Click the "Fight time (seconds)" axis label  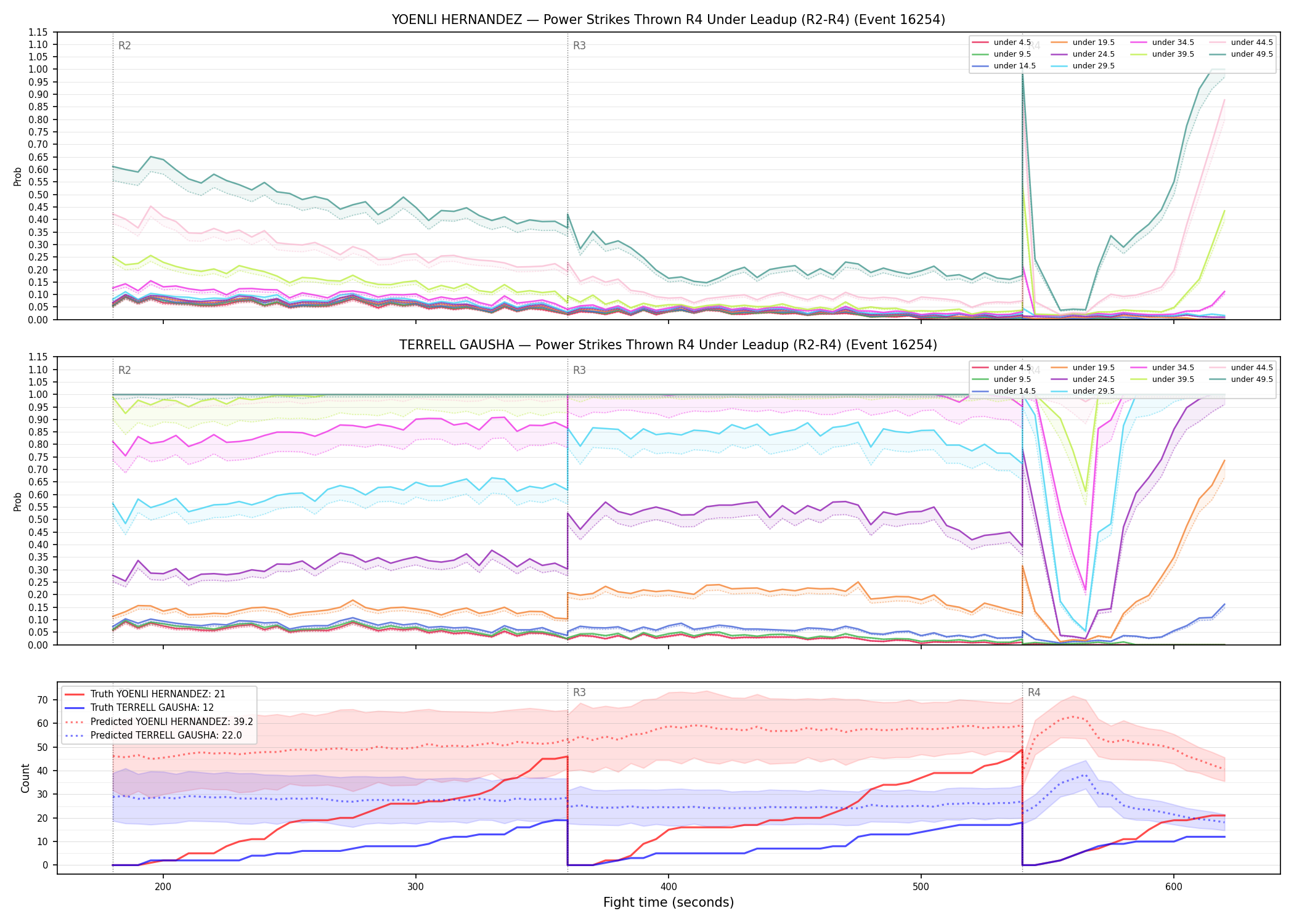(669, 903)
